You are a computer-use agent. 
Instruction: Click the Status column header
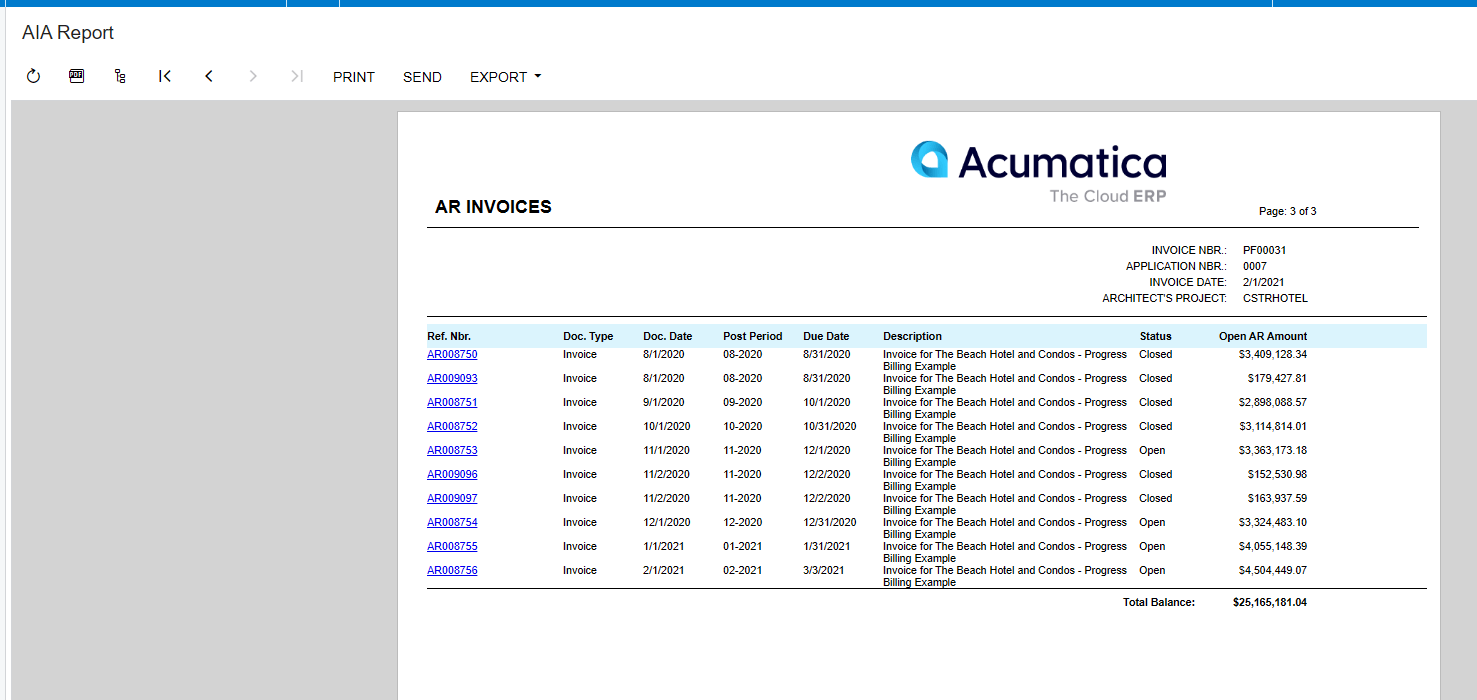click(x=1155, y=336)
